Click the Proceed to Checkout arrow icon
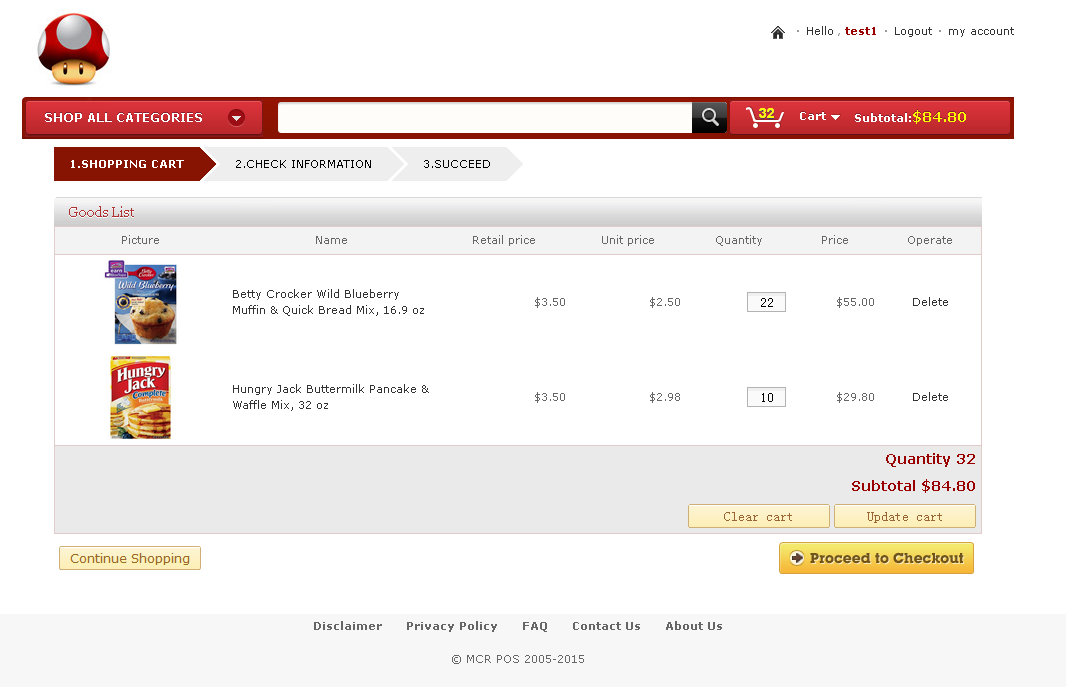The image size is (1066, 687). (x=797, y=558)
